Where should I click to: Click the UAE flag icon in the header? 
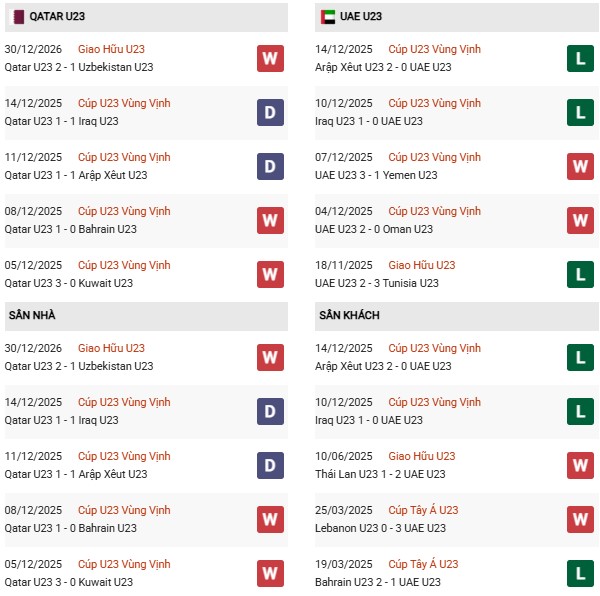point(328,16)
